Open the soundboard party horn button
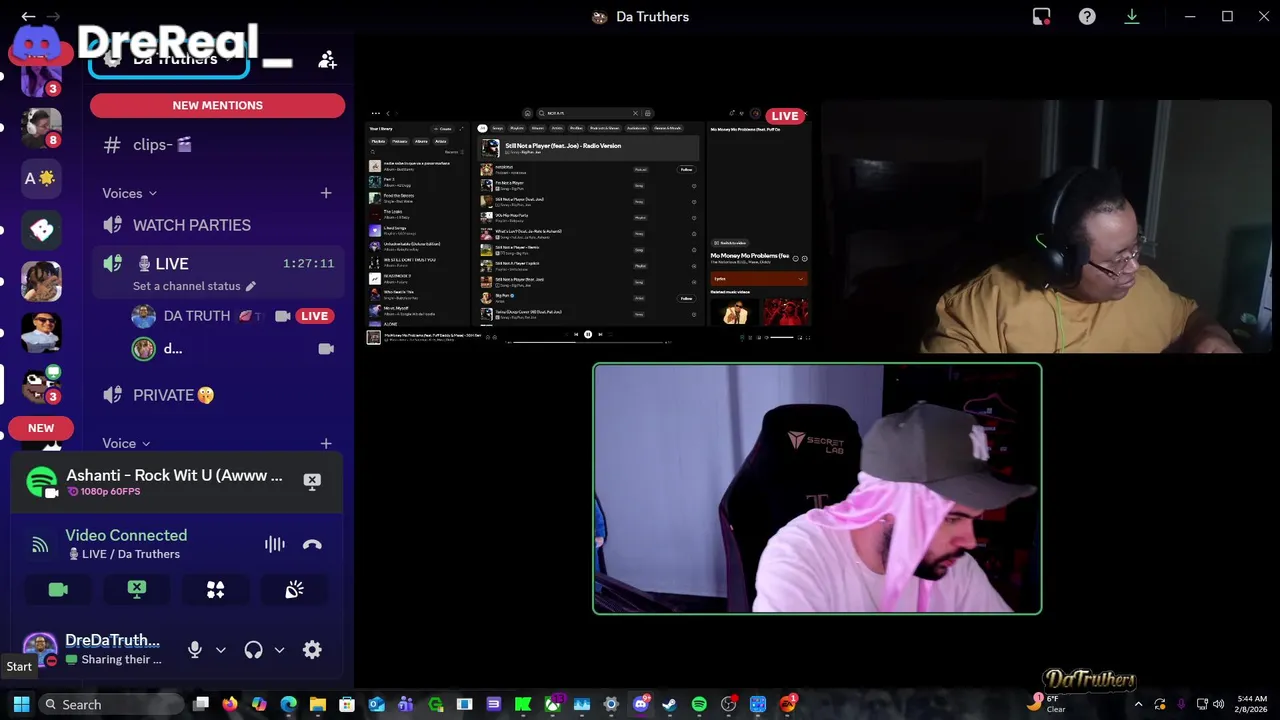Screen dimensions: 1280x720 pyautogui.click(x=294, y=590)
